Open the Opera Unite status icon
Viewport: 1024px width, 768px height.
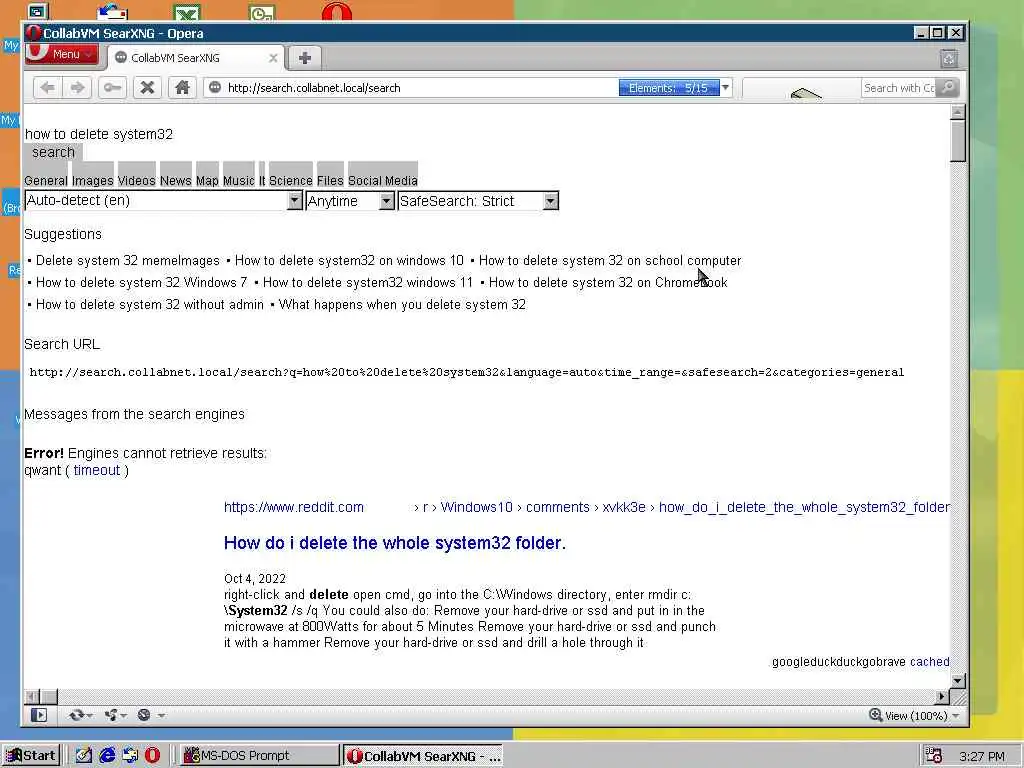(110, 715)
